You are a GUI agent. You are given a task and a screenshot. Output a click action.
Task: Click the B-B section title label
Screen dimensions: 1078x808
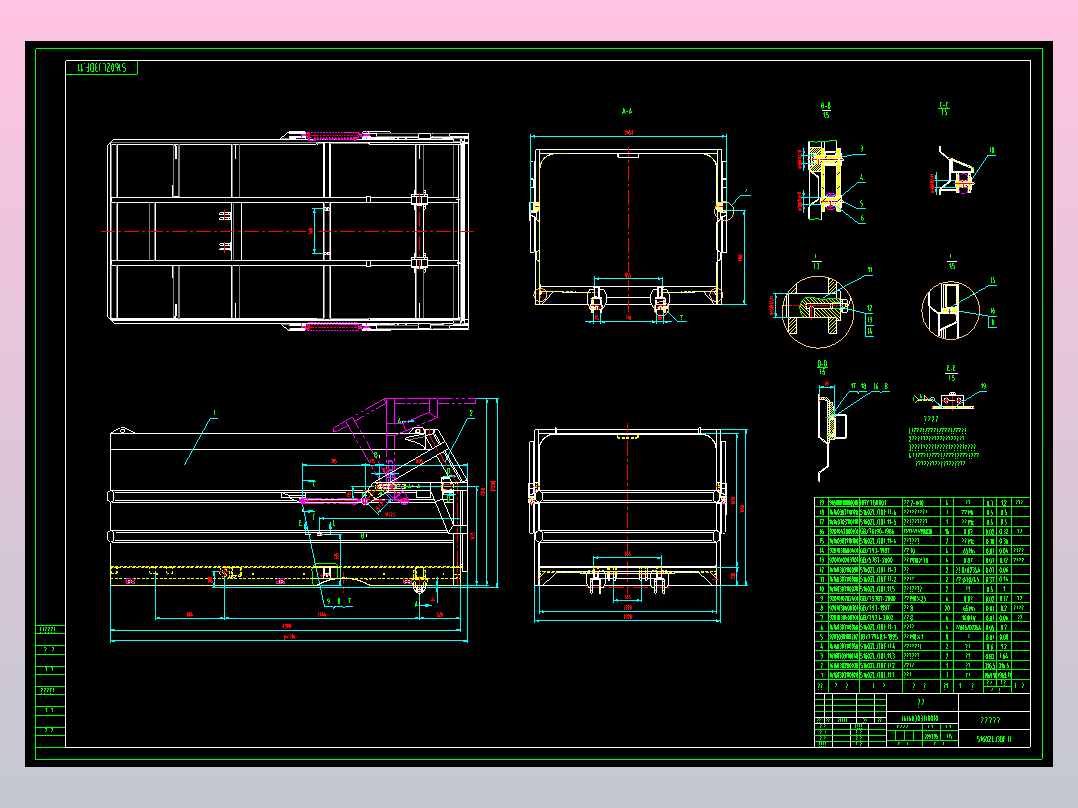(826, 110)
